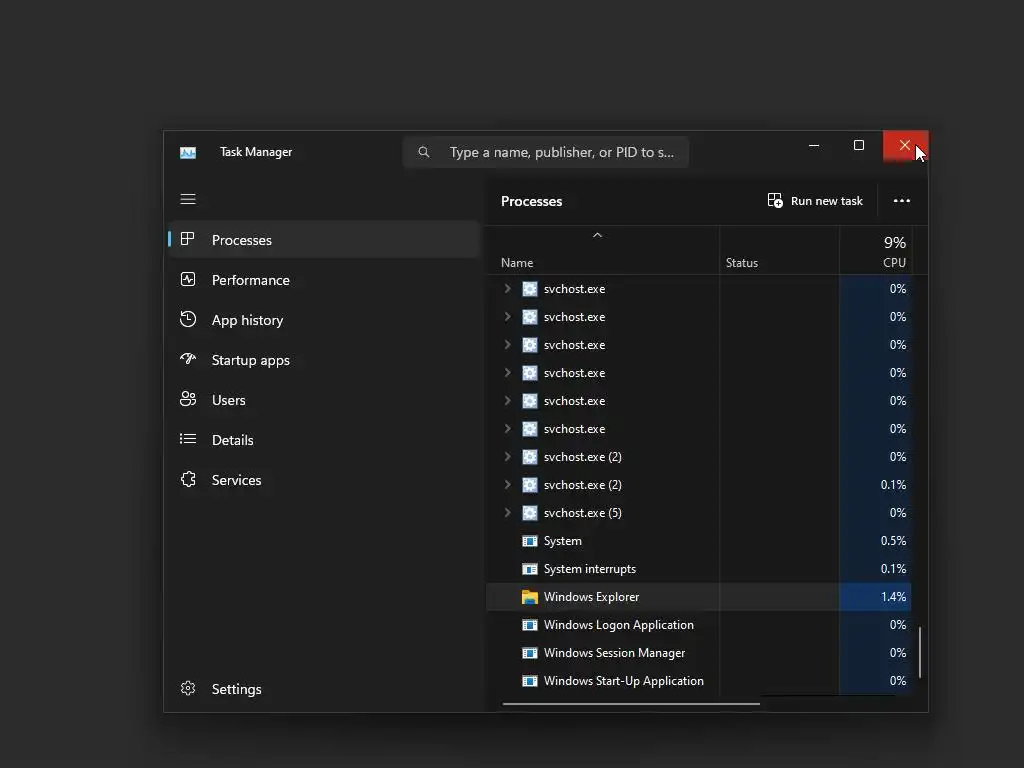Open the Details page
The image size is (1024, 768).
(325, 440)
